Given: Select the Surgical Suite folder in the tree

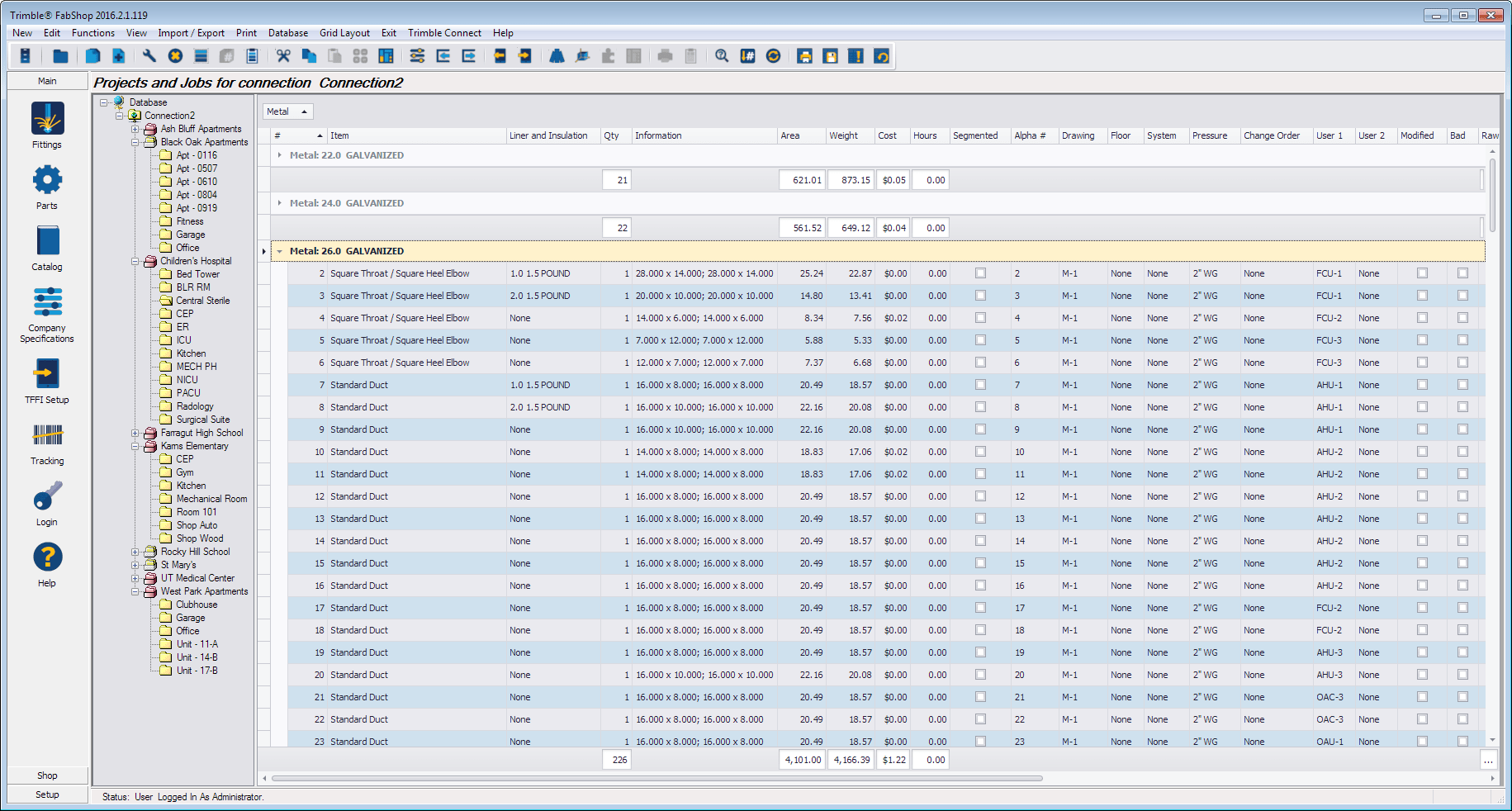Looking at the screenshot, I should point(202,420).
